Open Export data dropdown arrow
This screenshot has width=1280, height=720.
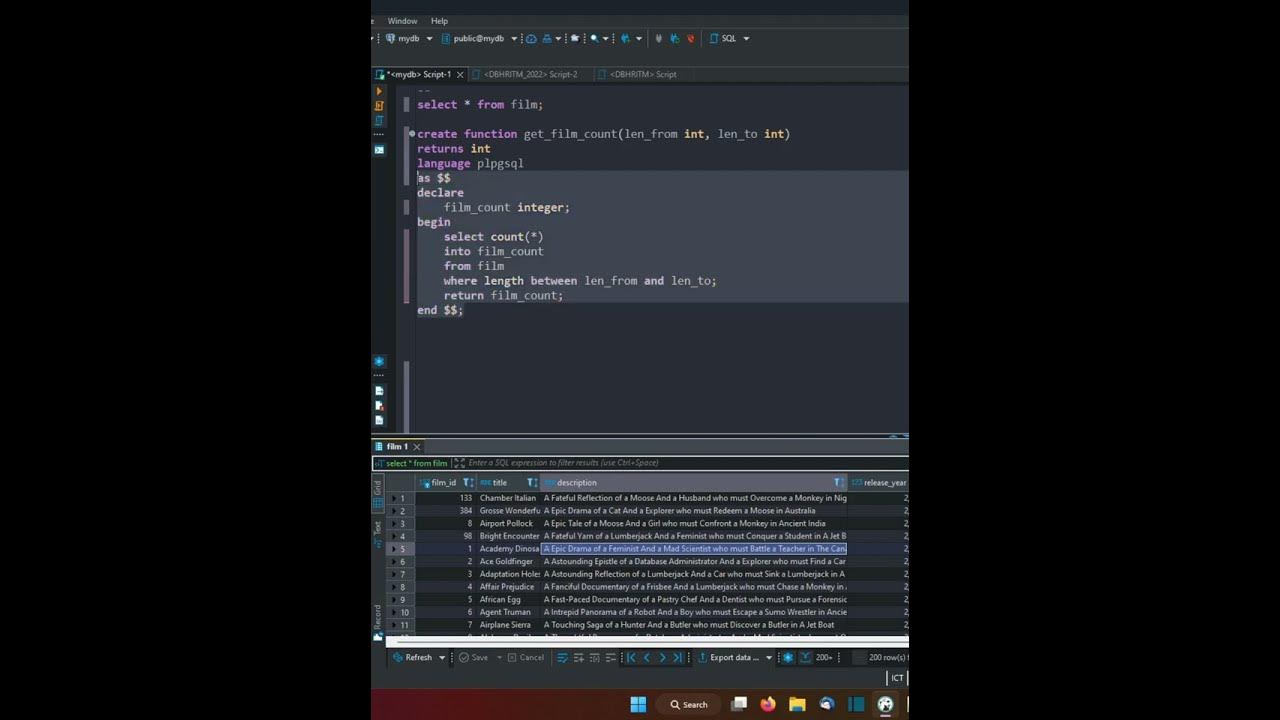[768, 657]
